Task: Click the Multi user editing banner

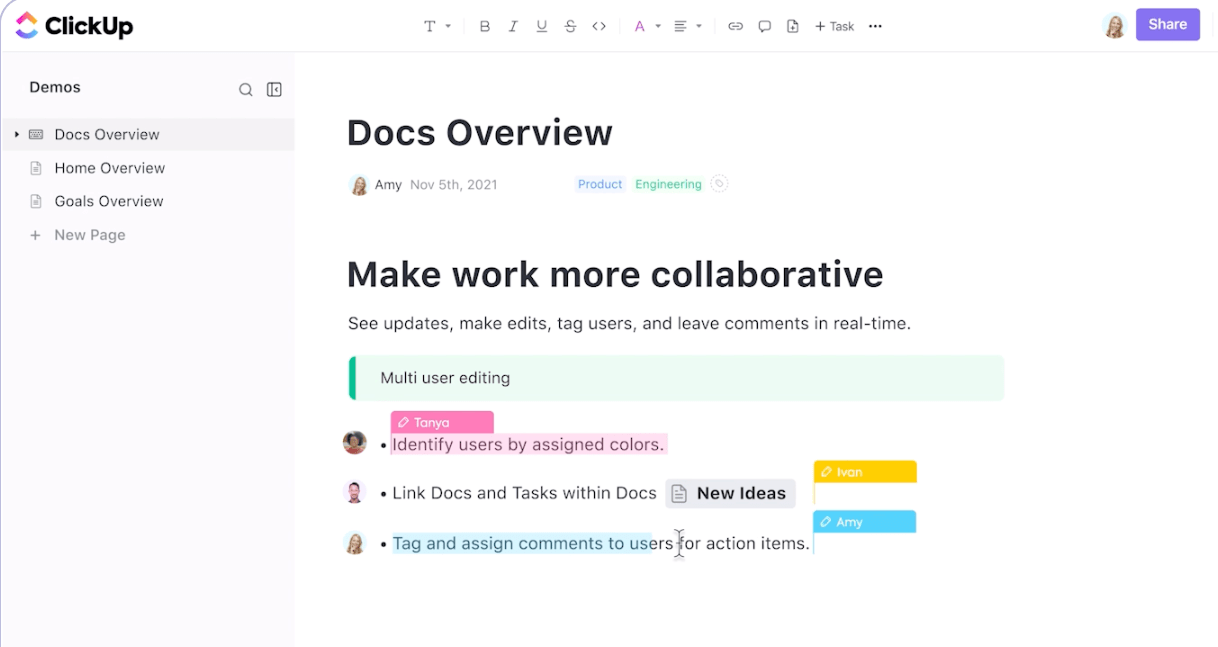Action: click(676, 378)
